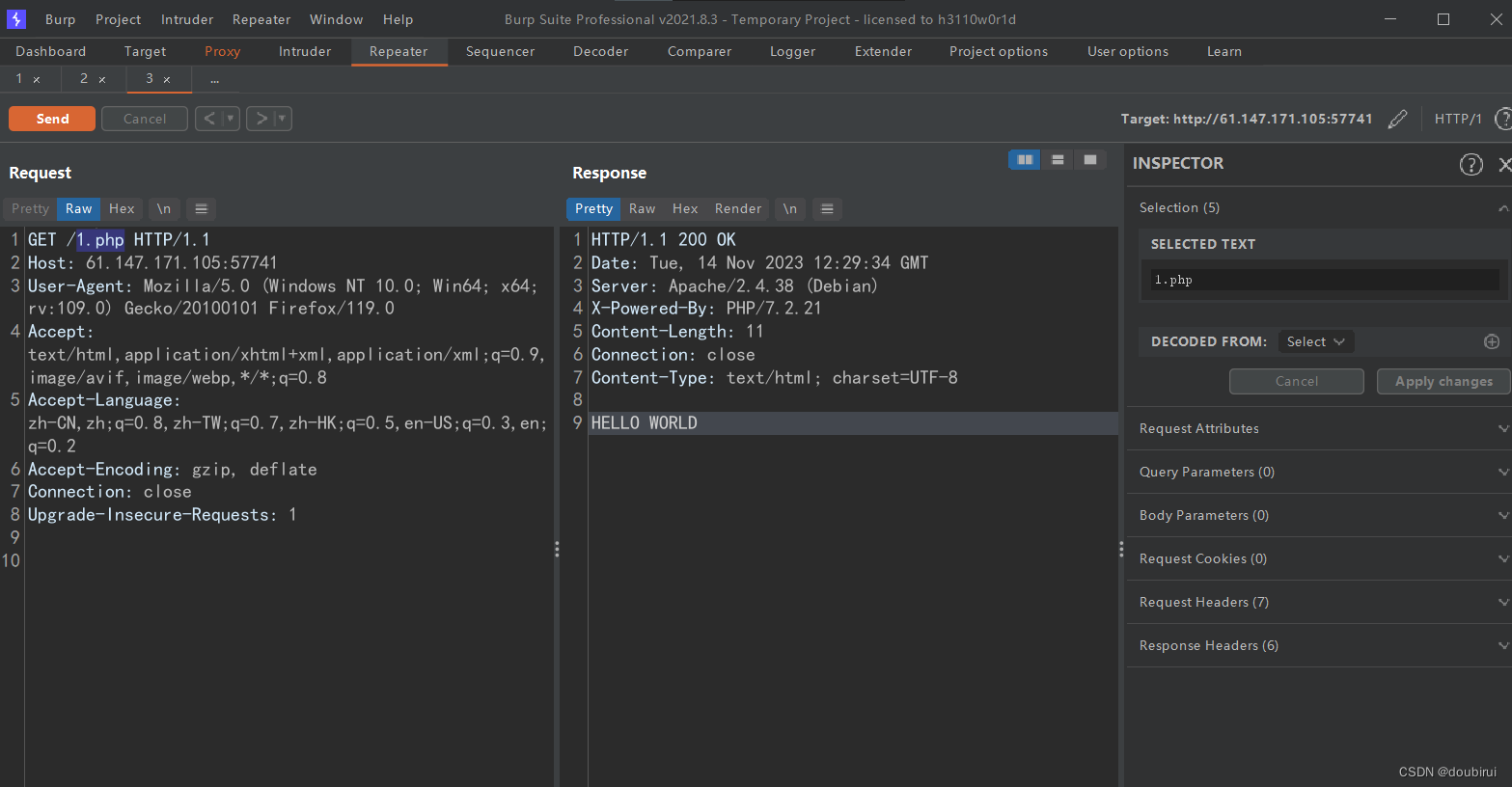
Task: Close the Inspector panel with X
Action: pyautogui.click(x=1504, y=164)
